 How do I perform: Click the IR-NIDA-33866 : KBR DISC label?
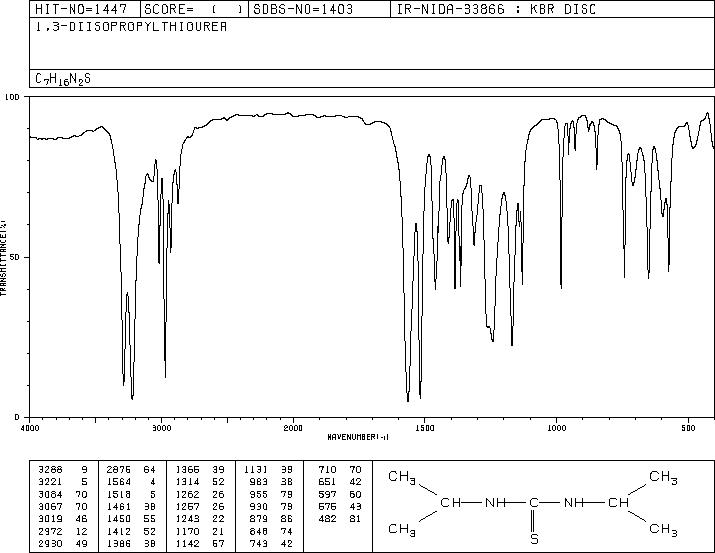point(496,9)
